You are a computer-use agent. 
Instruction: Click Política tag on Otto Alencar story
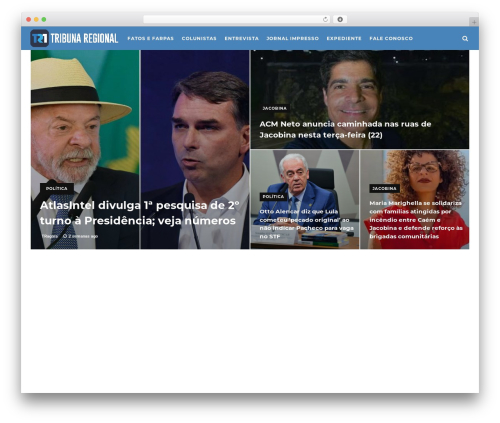coord(273,197)
